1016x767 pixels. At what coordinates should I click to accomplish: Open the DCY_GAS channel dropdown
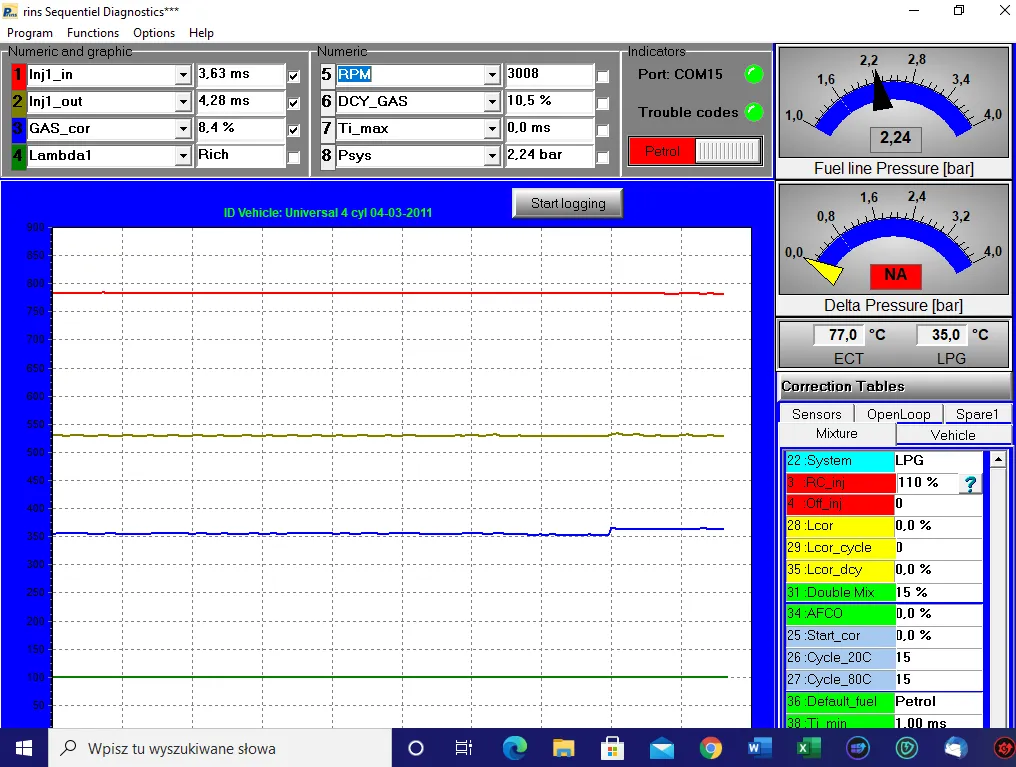tap(492, 102)
